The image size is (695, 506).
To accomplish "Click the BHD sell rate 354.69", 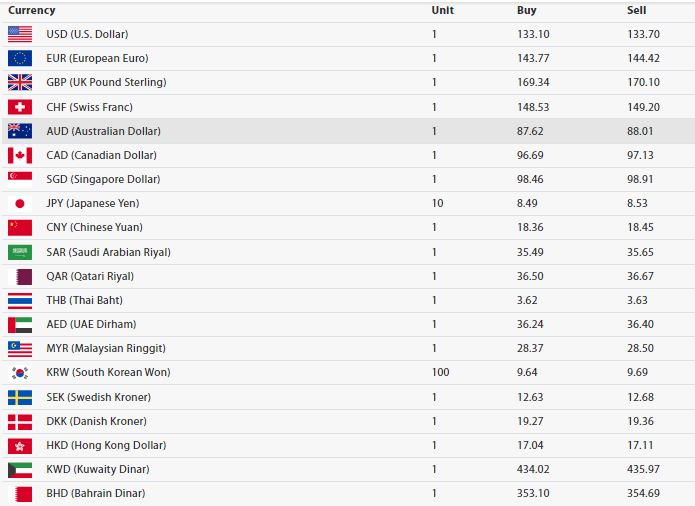I will click(x=643, y=493).
